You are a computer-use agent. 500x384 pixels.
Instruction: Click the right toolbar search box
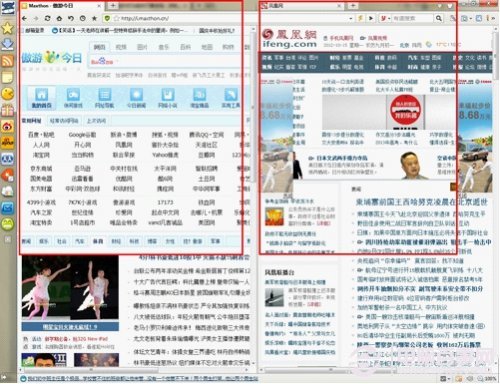[413, 18]
